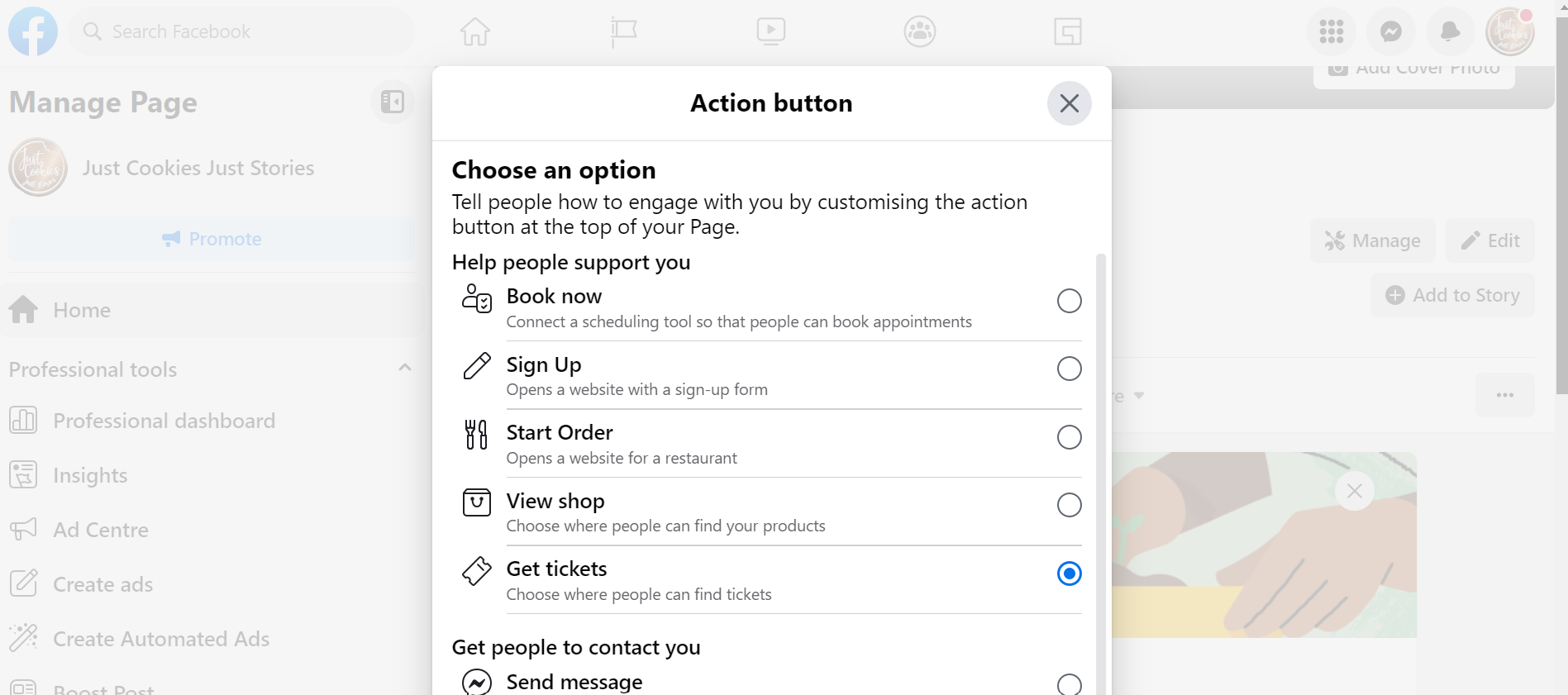Image resolution: width=1568 pixels, height=695 pixels.
Task: Select the Sign Up radio option
Action: 1069,369
